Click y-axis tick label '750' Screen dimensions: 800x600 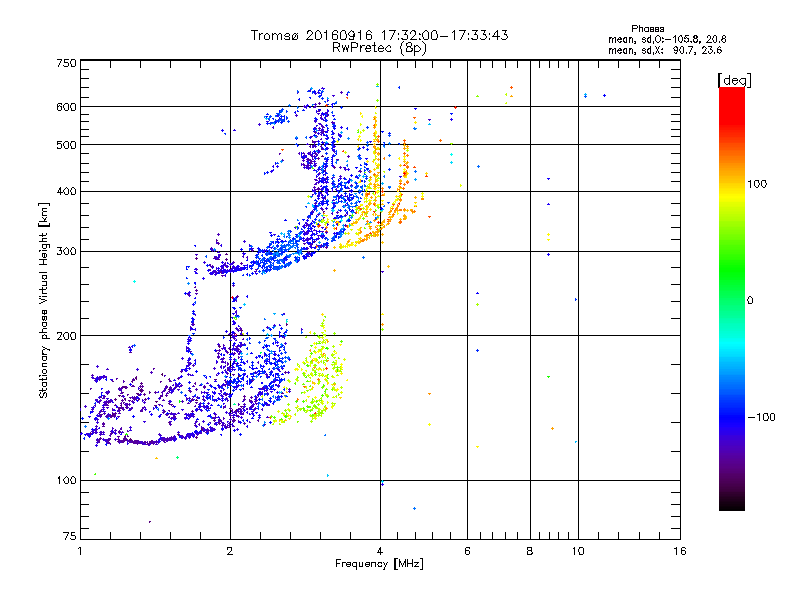click(67, 63)
